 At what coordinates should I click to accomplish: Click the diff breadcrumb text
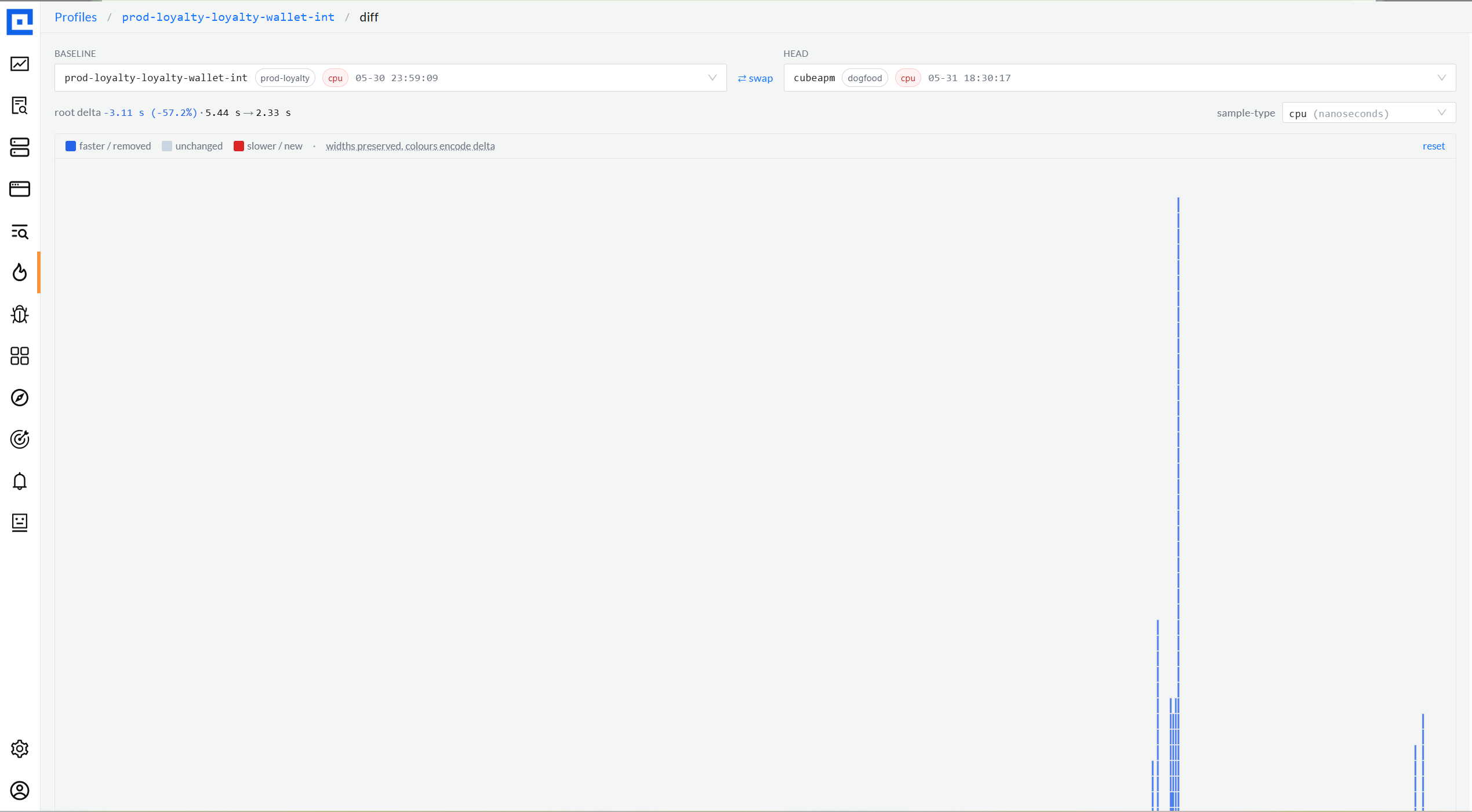coord(369,17)
